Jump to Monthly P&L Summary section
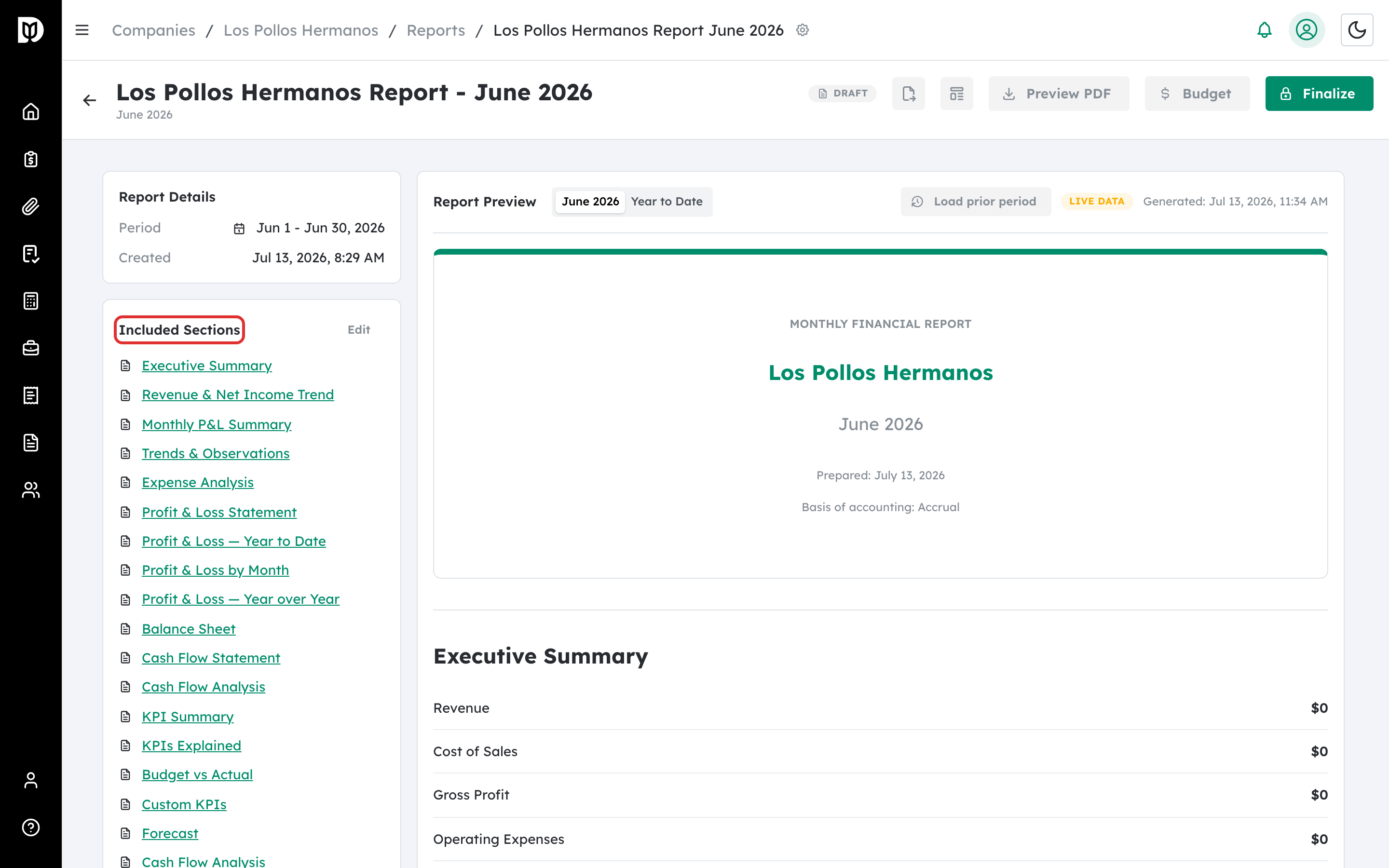 tap(217, 424)
